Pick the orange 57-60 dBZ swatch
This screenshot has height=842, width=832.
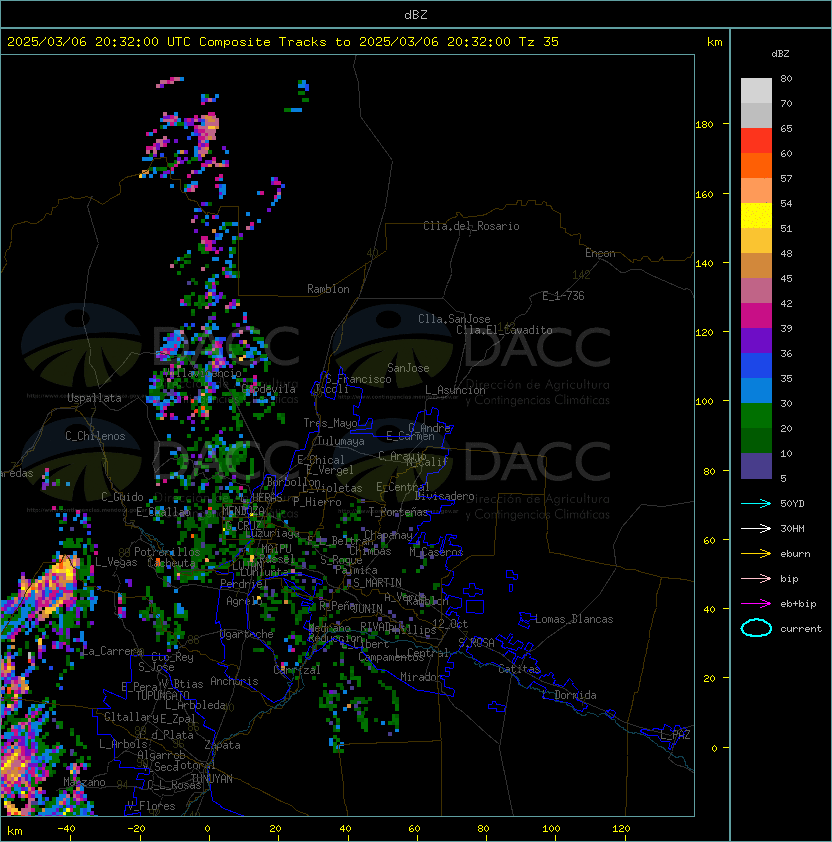(x=756, y=166)
